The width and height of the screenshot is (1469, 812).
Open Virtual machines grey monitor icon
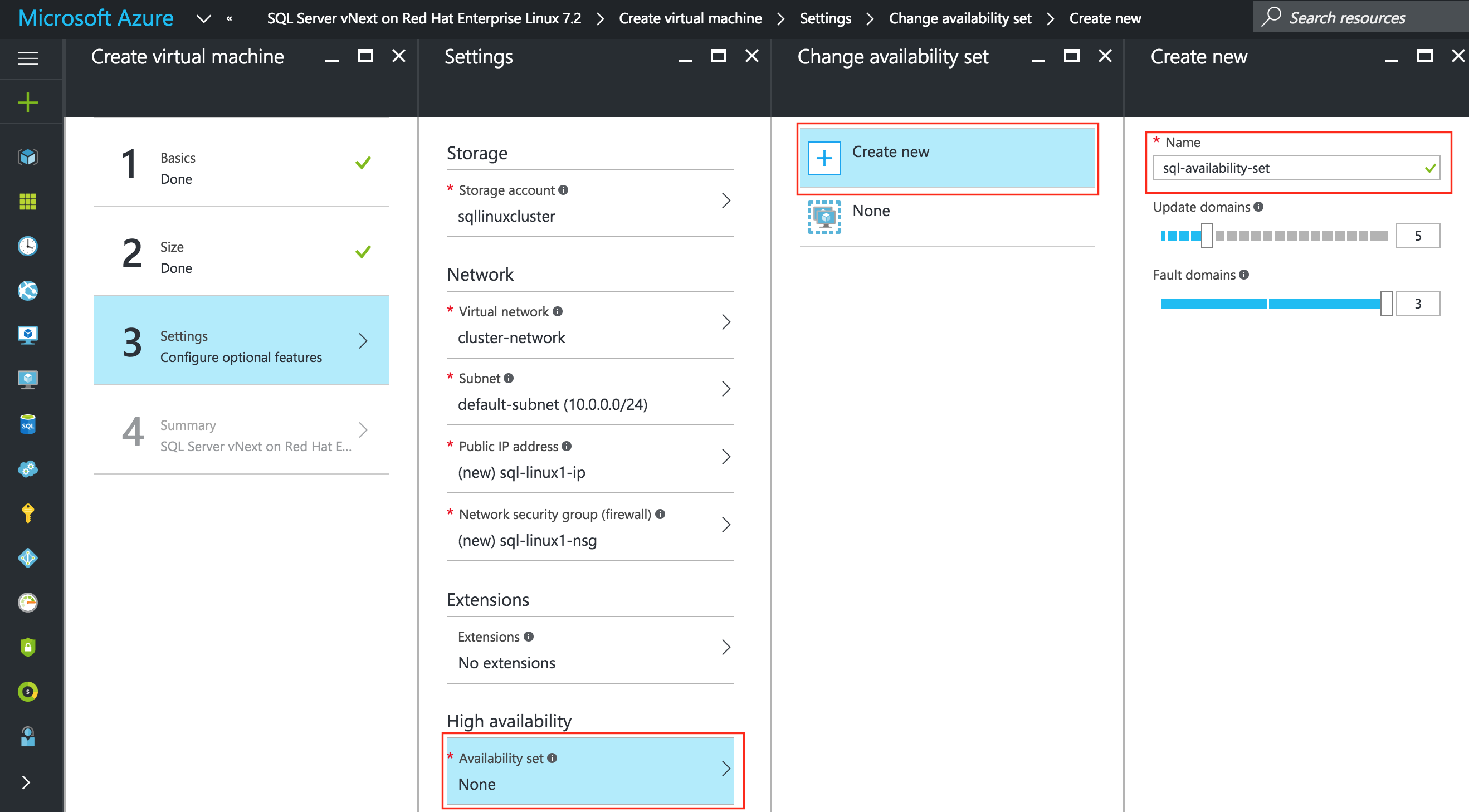tap(27, 379)
